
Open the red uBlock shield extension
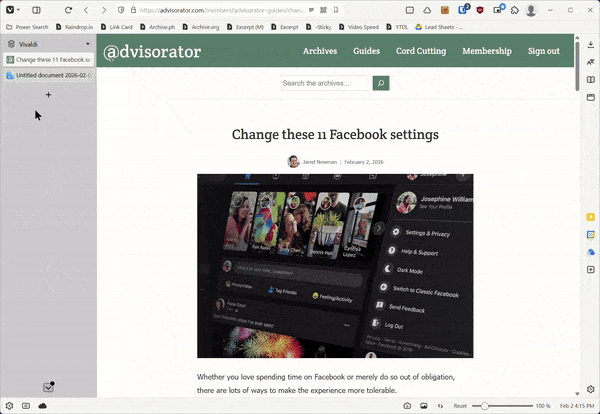480,10
